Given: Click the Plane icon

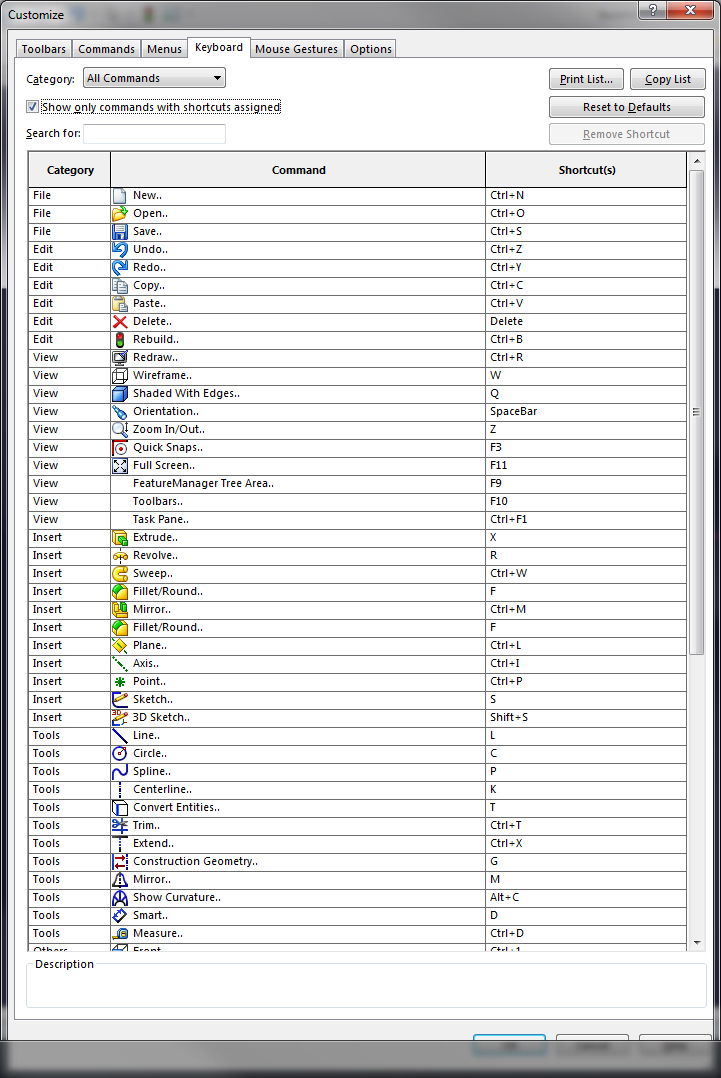Looking at the screenshot, I should tap(120, 646).
